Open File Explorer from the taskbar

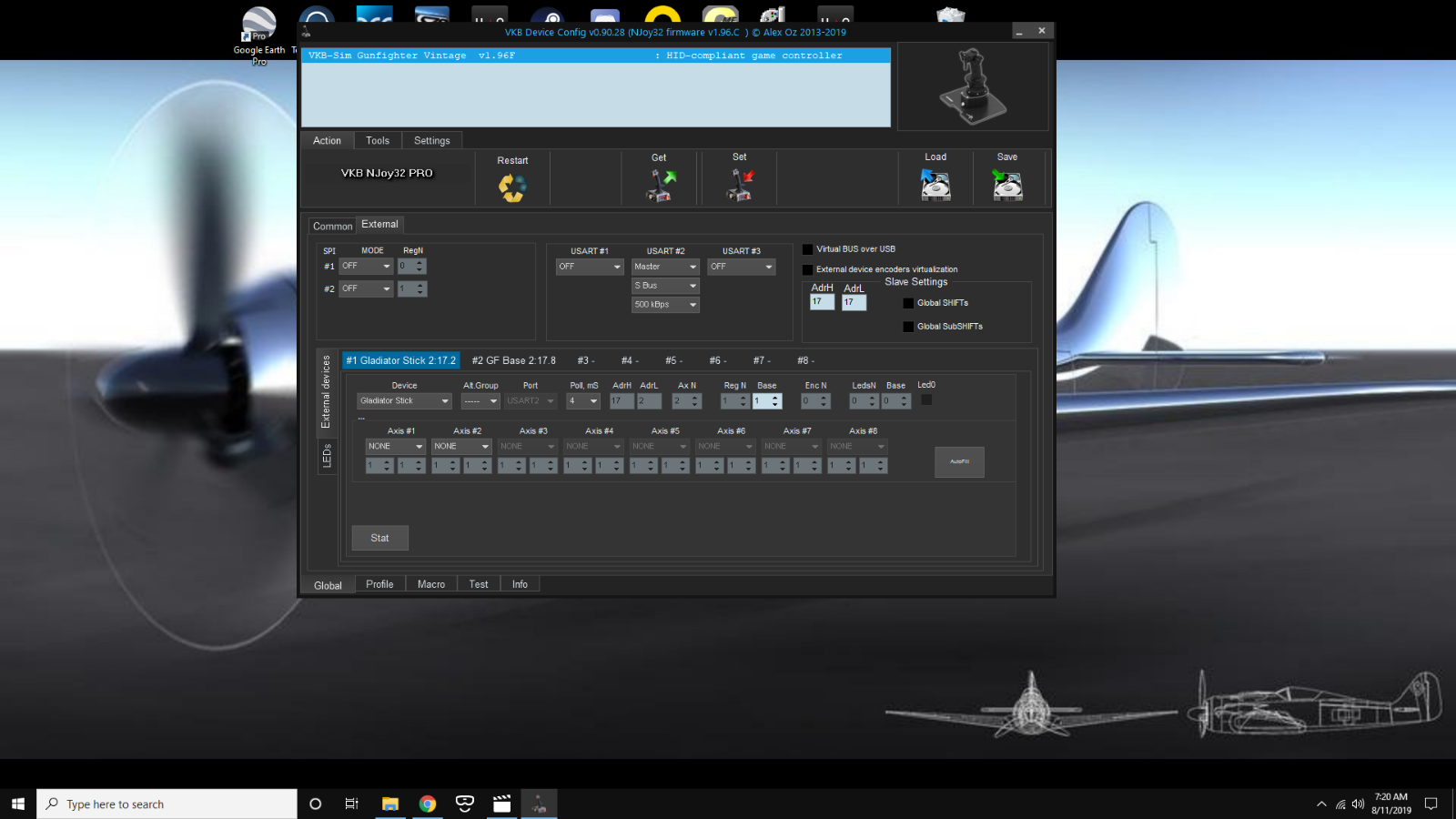click(x=390, y=804)
